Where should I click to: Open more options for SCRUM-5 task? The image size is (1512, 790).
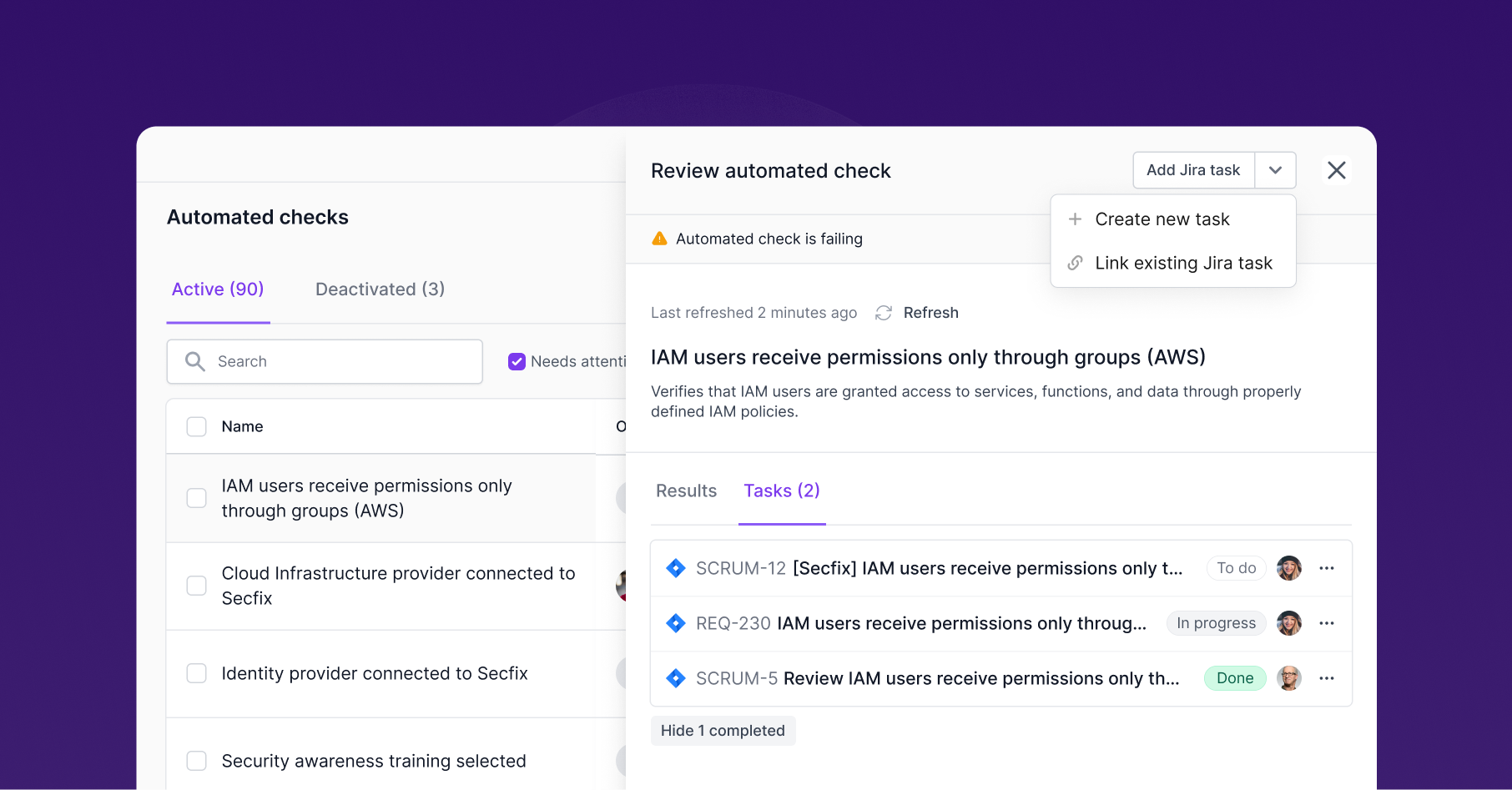click(1327, 678)
